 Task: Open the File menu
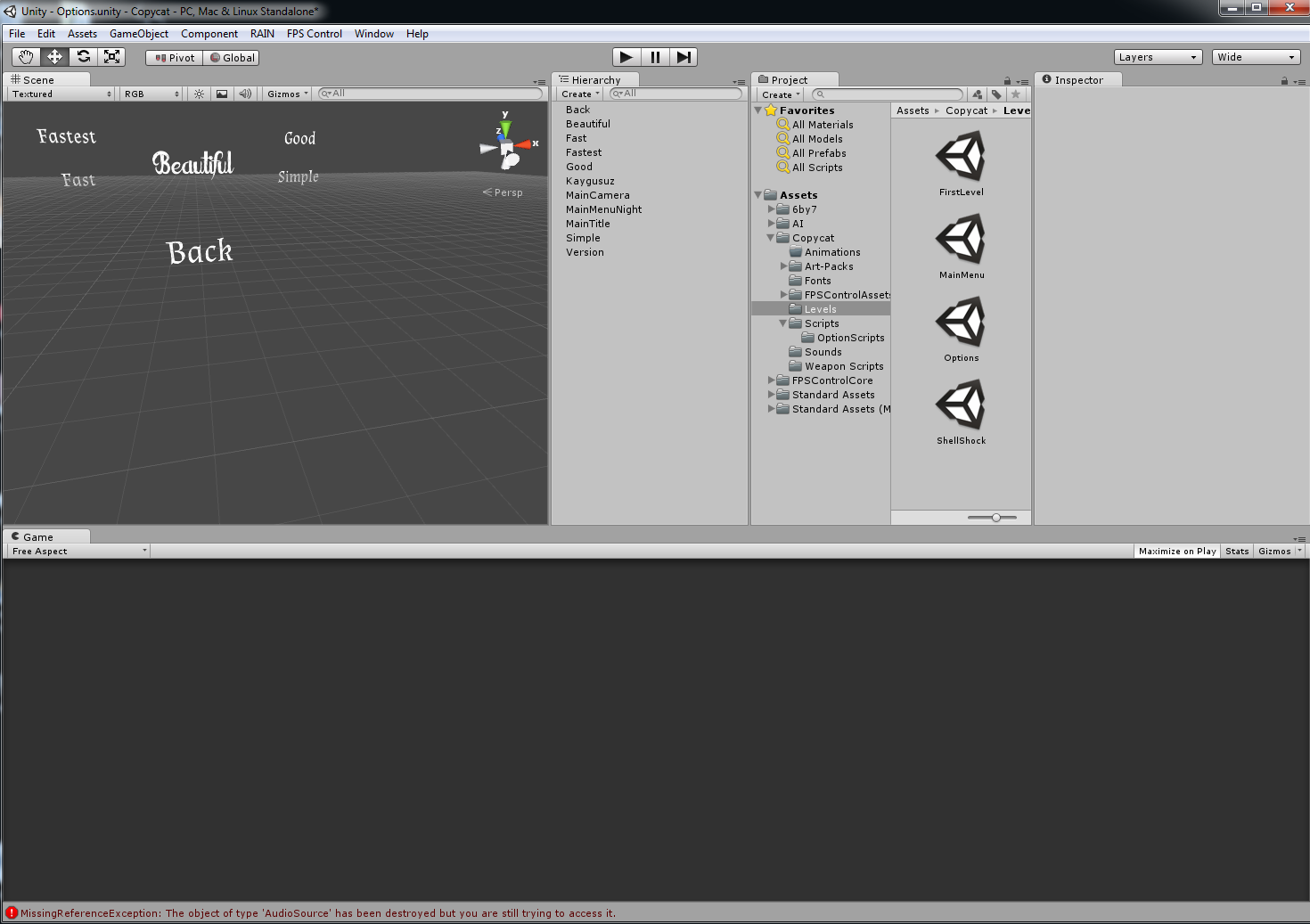[17, 34]
